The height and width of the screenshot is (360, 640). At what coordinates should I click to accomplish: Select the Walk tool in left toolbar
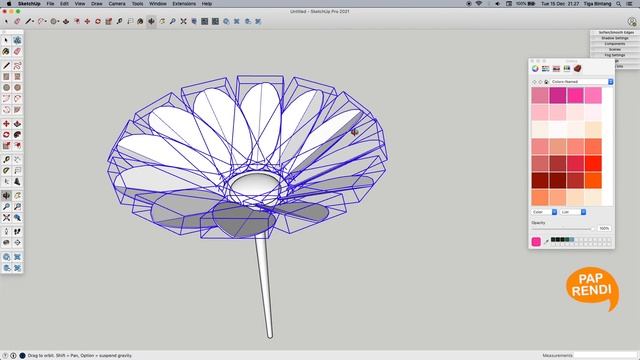(17, 232)
